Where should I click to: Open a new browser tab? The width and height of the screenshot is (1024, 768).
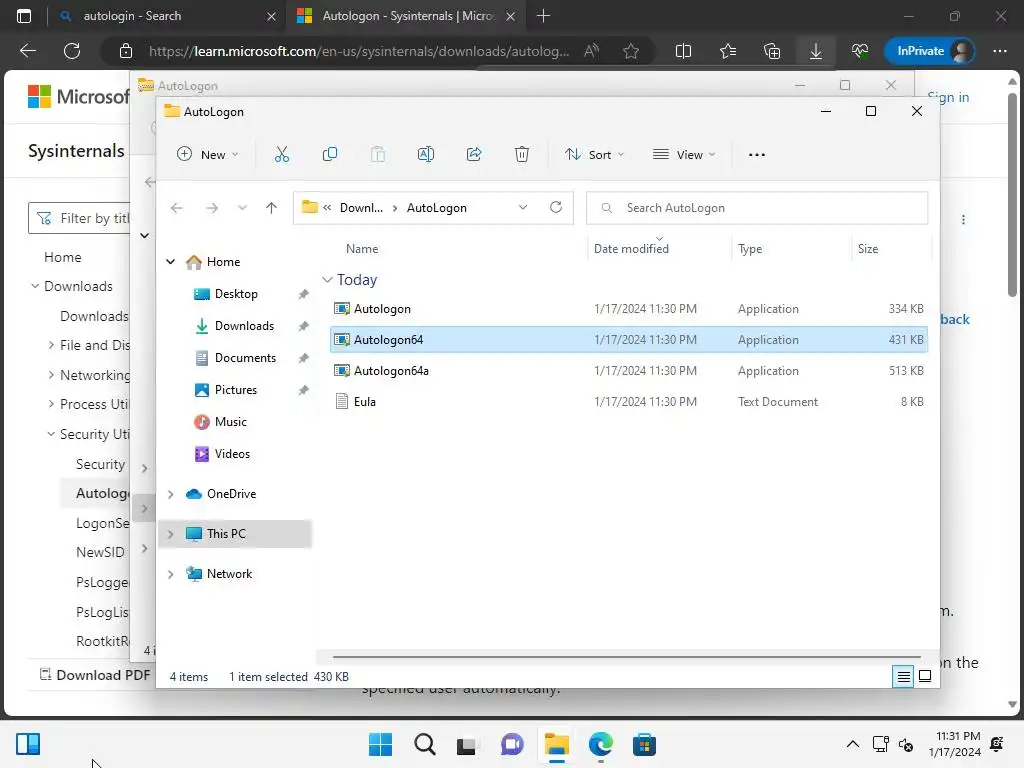pyautogui.click(x=543, y=16)
